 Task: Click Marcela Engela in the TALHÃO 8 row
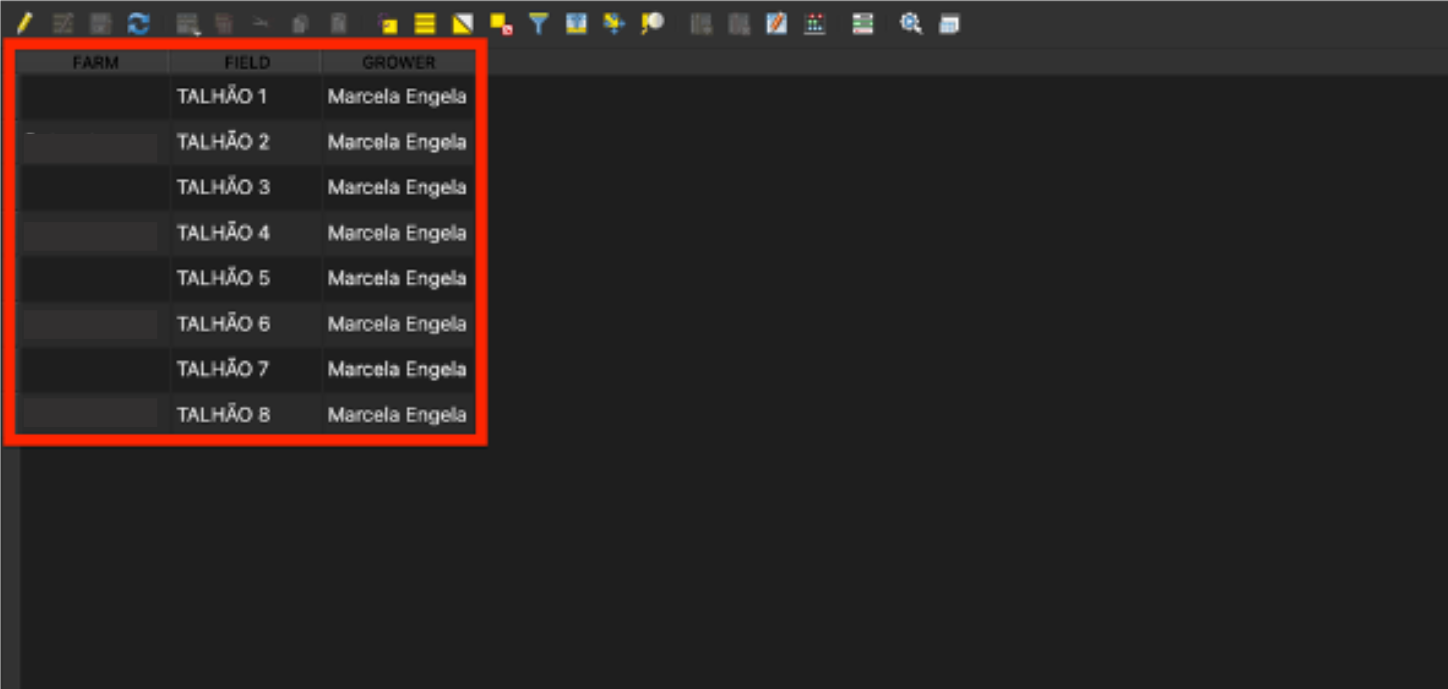tap(397, 415)
